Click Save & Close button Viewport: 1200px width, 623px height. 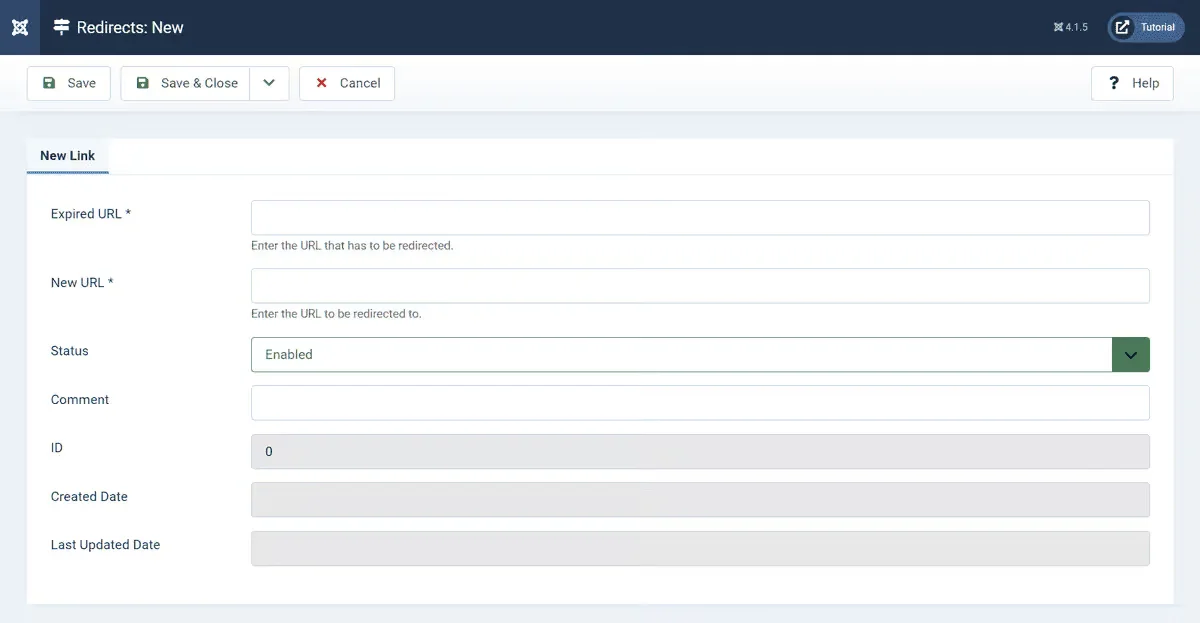(186, 83)
